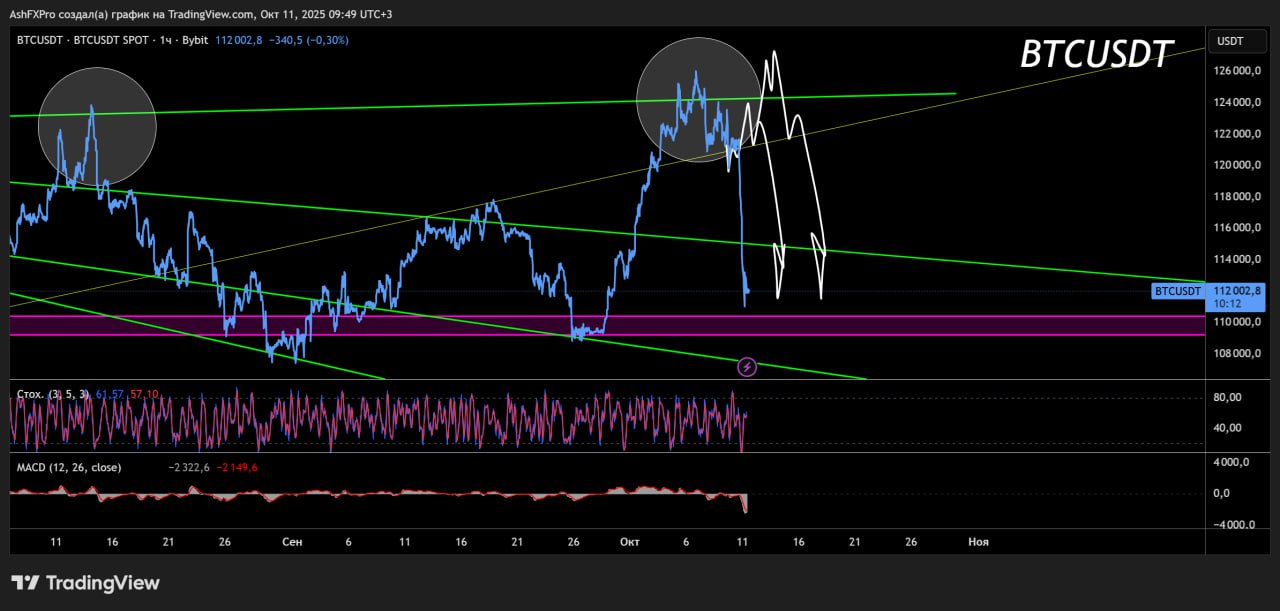Open the USDT currency selector

pos(1229,41)
